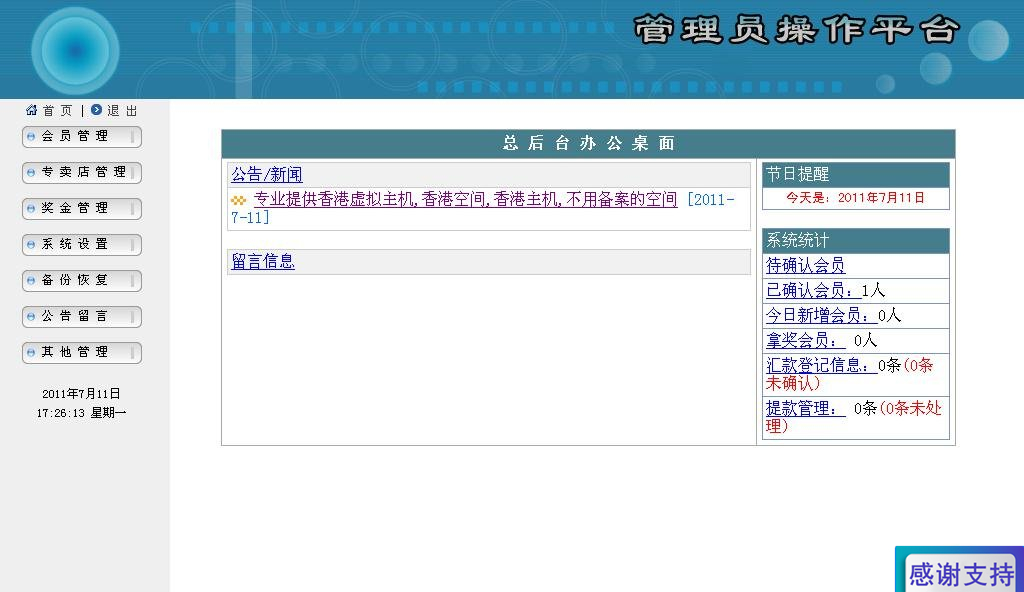Click the 管理员操作平台 title
Screen dimensions: 1024x592
[x=796, y=30]
